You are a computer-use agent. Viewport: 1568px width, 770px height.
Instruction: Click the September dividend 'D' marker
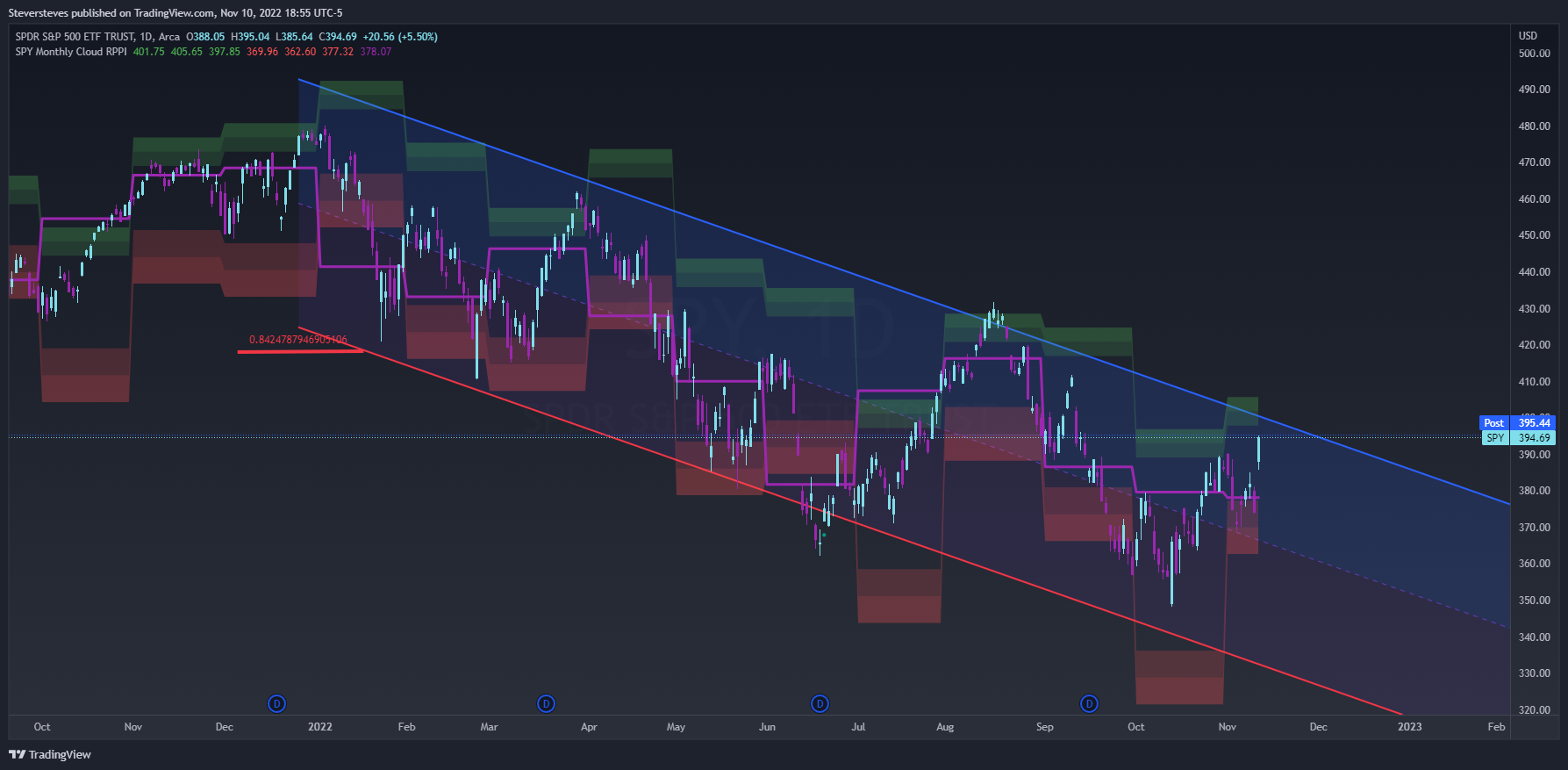pyautogui.click(x=1089, y=703)
